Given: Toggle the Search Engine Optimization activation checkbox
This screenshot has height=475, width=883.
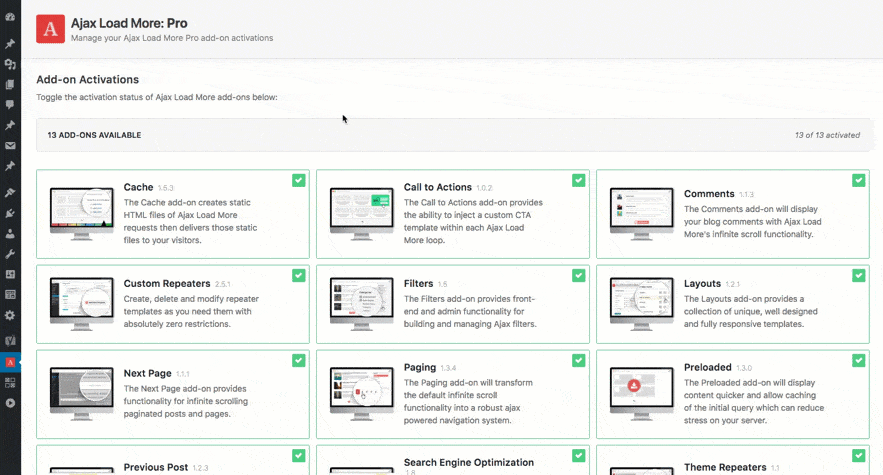Looking at the screenshot, I should (x=579, y=456).
